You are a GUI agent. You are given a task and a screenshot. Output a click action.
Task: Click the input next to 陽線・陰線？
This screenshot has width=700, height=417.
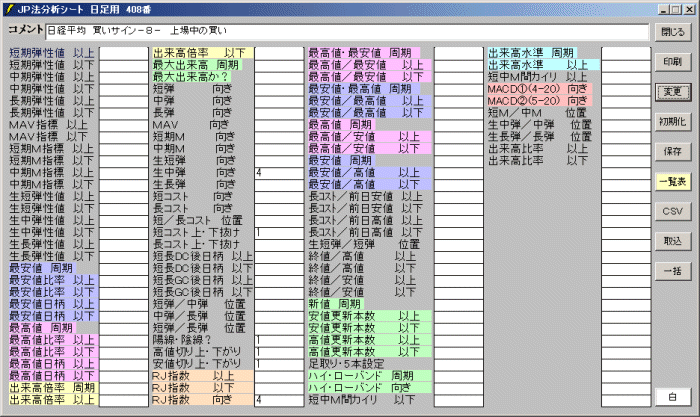click(x=278, y=339)
